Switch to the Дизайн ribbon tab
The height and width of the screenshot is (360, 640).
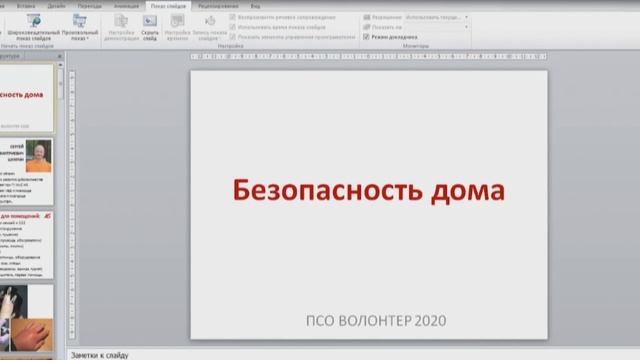pos(56,6)
